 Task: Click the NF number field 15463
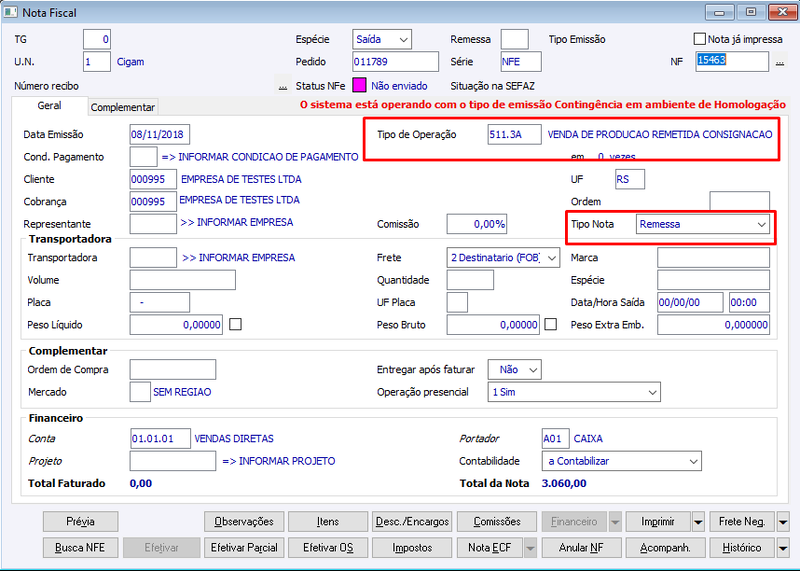[732, 62]
